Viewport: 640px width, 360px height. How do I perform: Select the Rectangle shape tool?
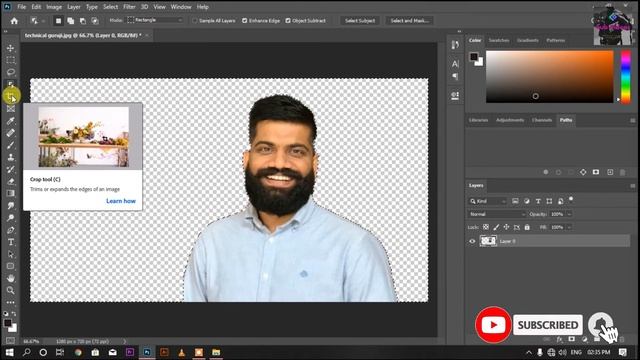tap(11, 266)
